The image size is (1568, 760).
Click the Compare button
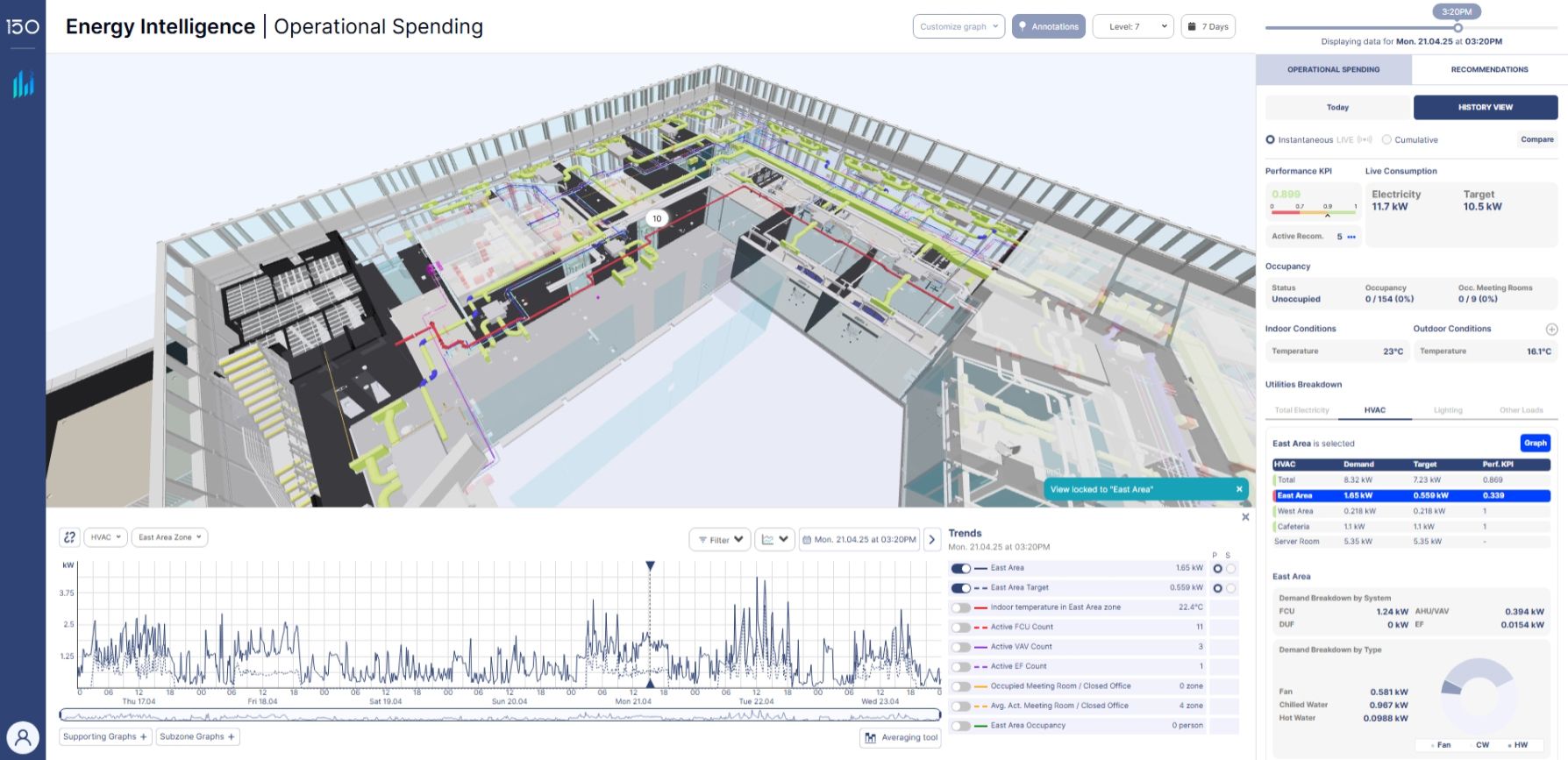coord(1536,139)
